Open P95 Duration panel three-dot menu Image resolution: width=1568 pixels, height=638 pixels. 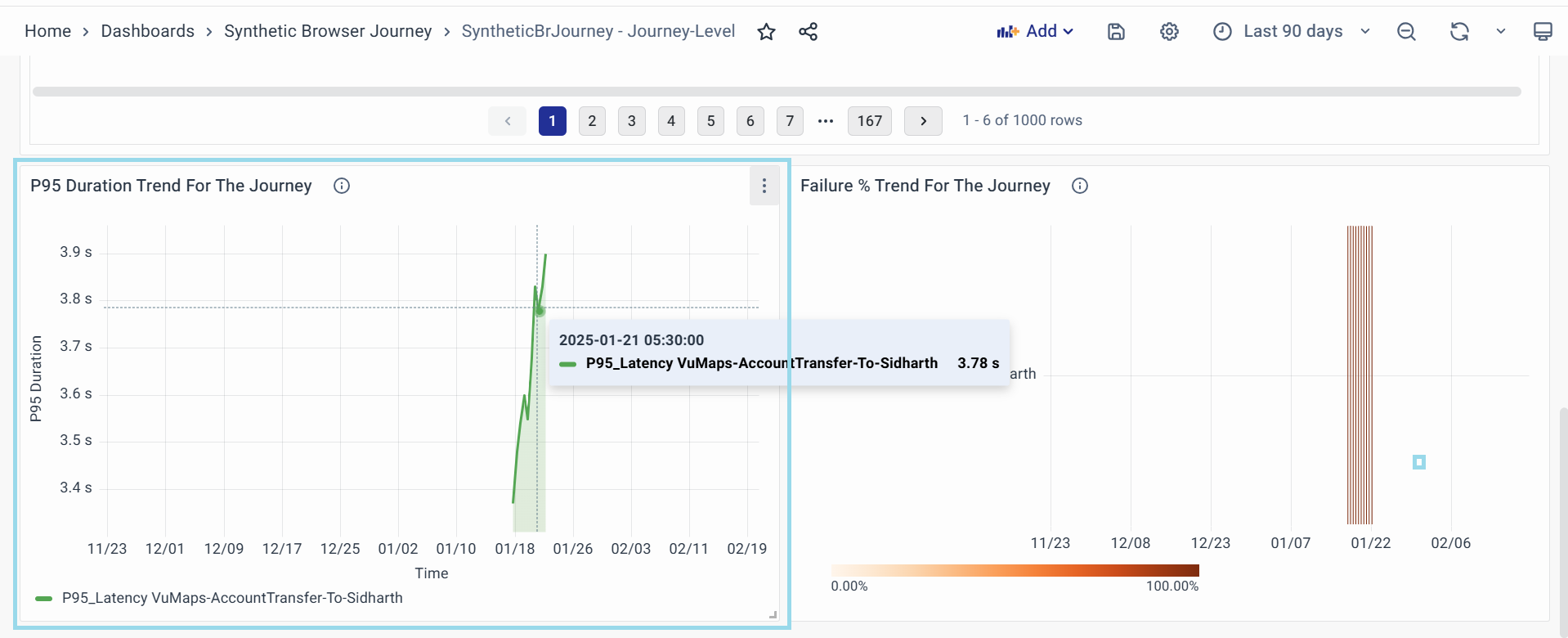point(764,186)
